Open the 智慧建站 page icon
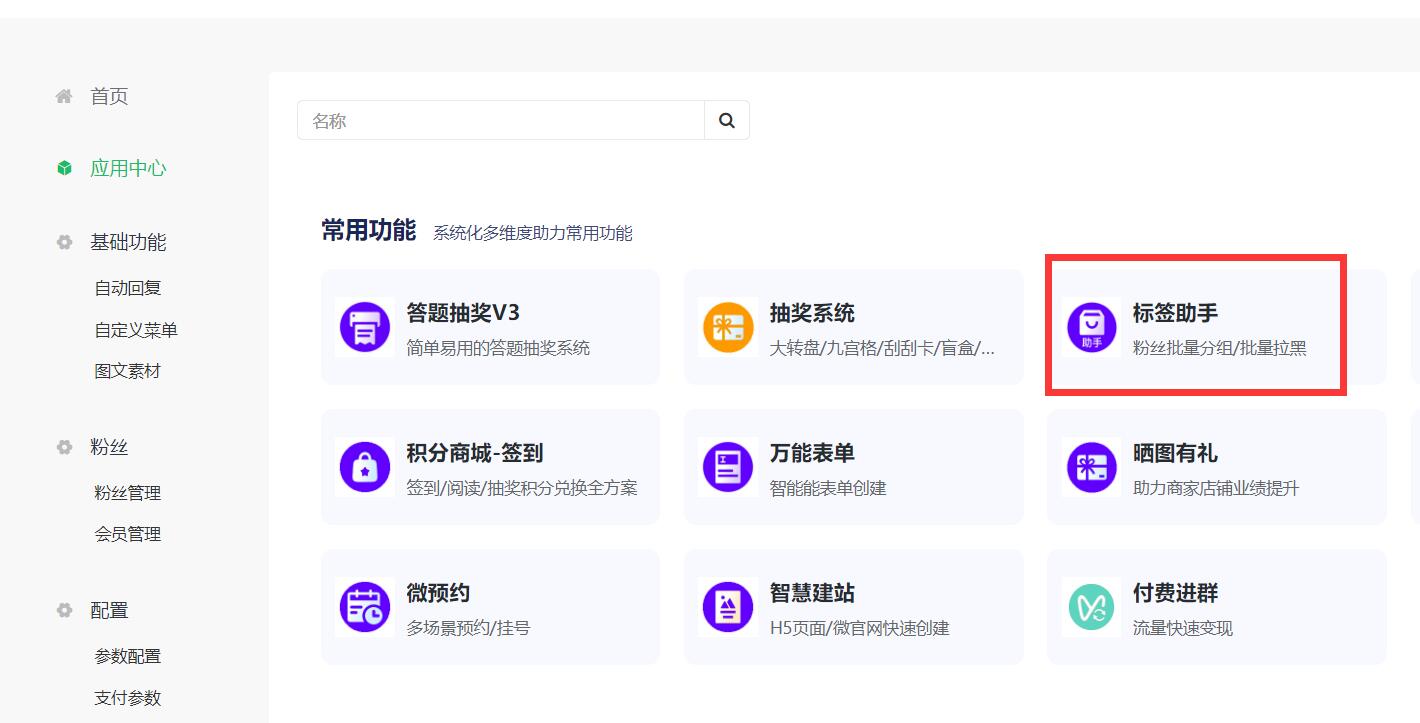This screenshot has height=723, width=1420. [x=728, y=607]
